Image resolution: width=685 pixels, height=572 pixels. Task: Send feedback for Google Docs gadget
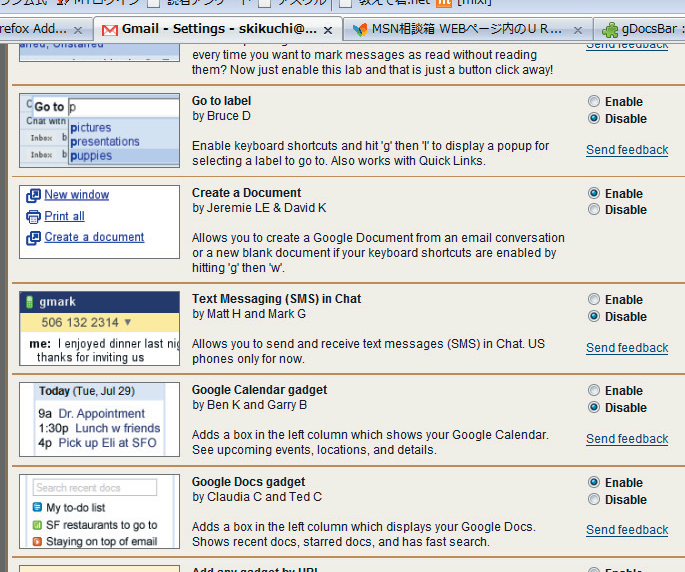tap(627, 530)
